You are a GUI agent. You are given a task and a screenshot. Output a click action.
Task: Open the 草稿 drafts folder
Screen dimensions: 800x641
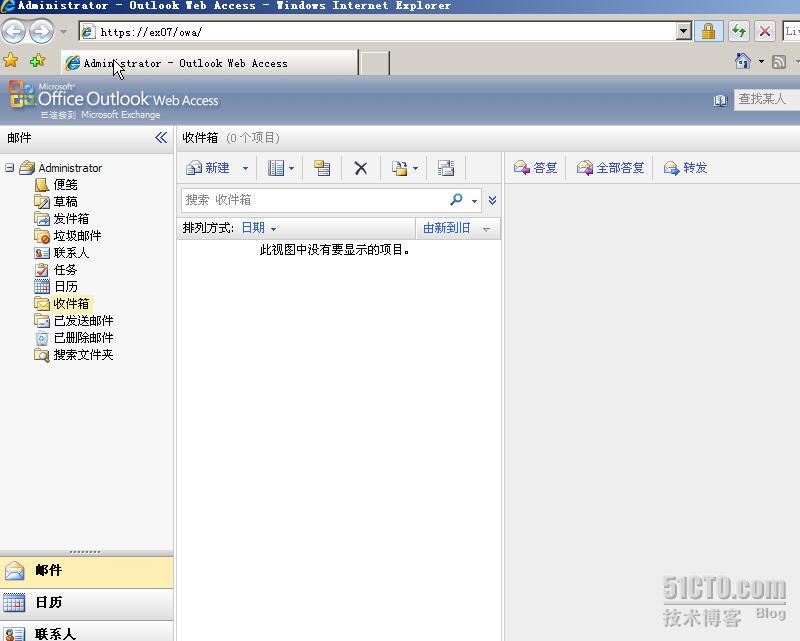click(x=65, y=202)
